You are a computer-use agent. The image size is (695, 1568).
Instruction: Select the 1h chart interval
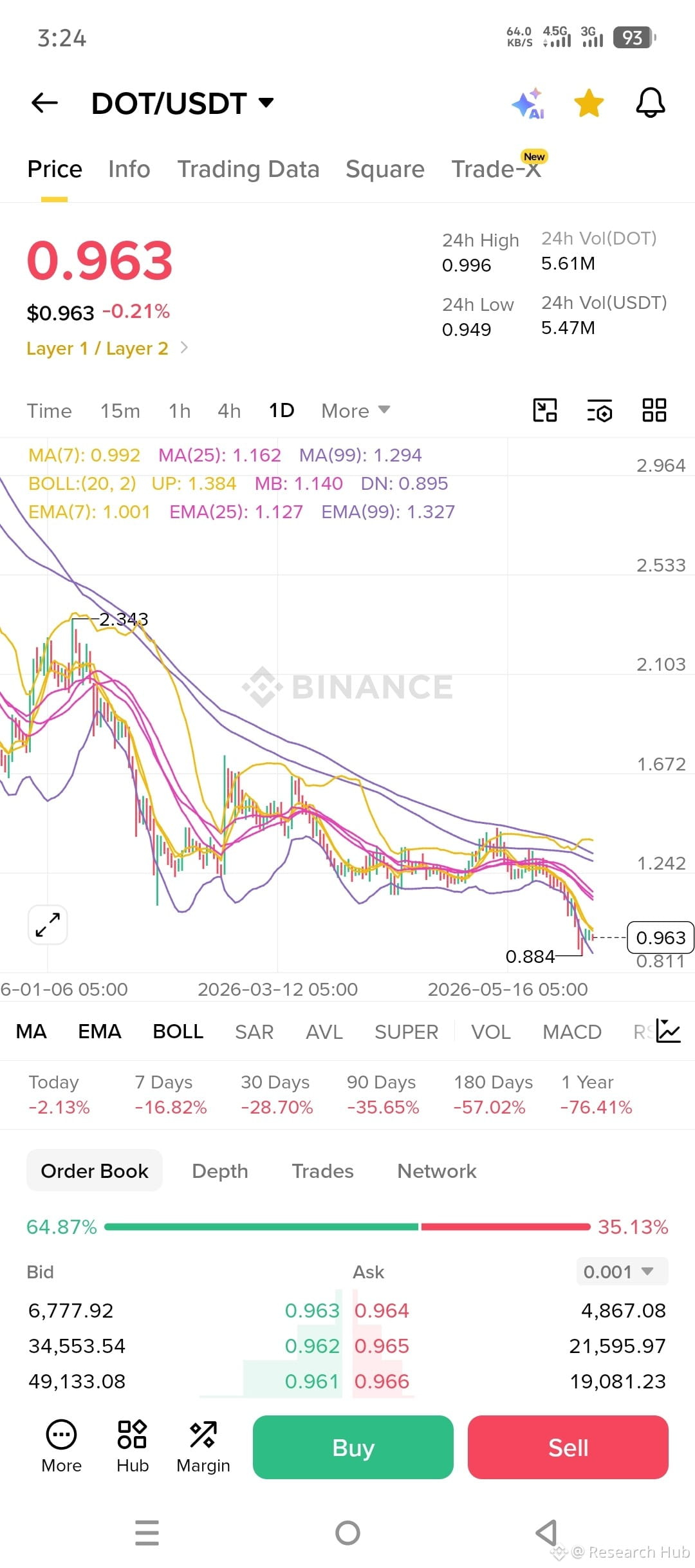180,411
